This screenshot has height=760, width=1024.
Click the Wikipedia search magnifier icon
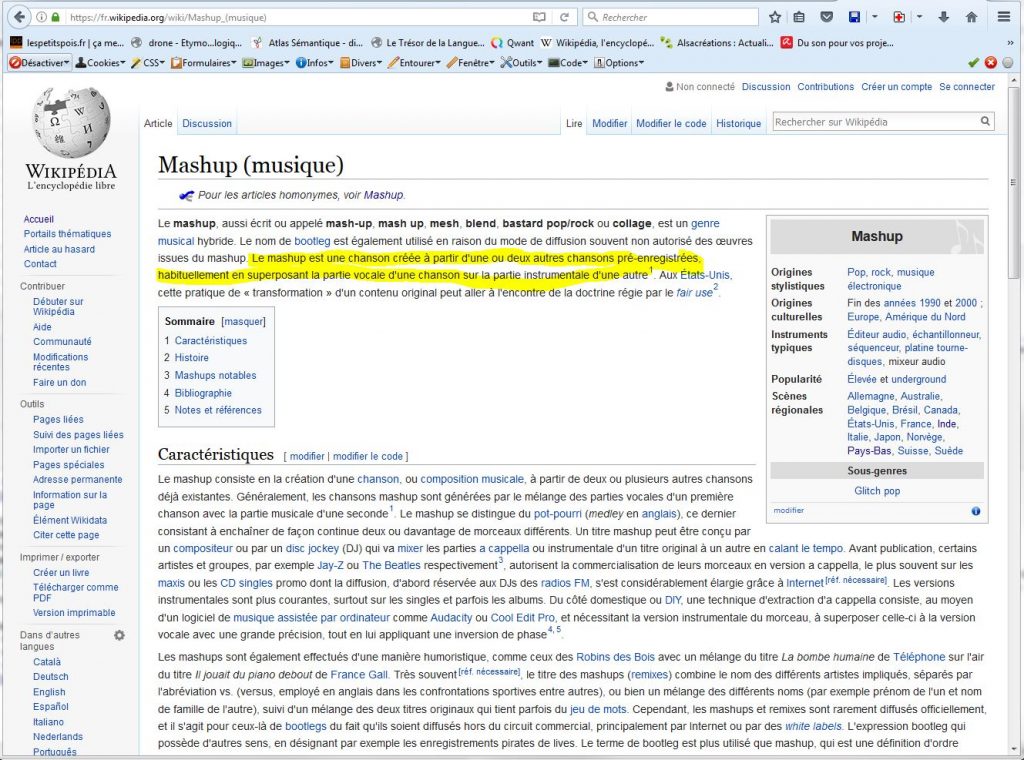(985, 122)
